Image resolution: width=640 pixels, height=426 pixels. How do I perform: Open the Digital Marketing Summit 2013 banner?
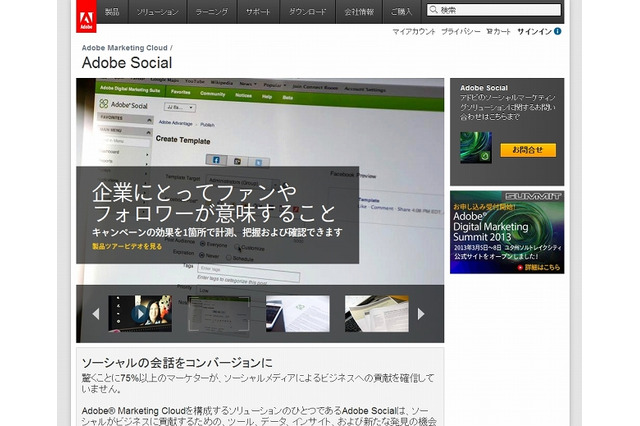pyautogui.click(x=507, y=232)
